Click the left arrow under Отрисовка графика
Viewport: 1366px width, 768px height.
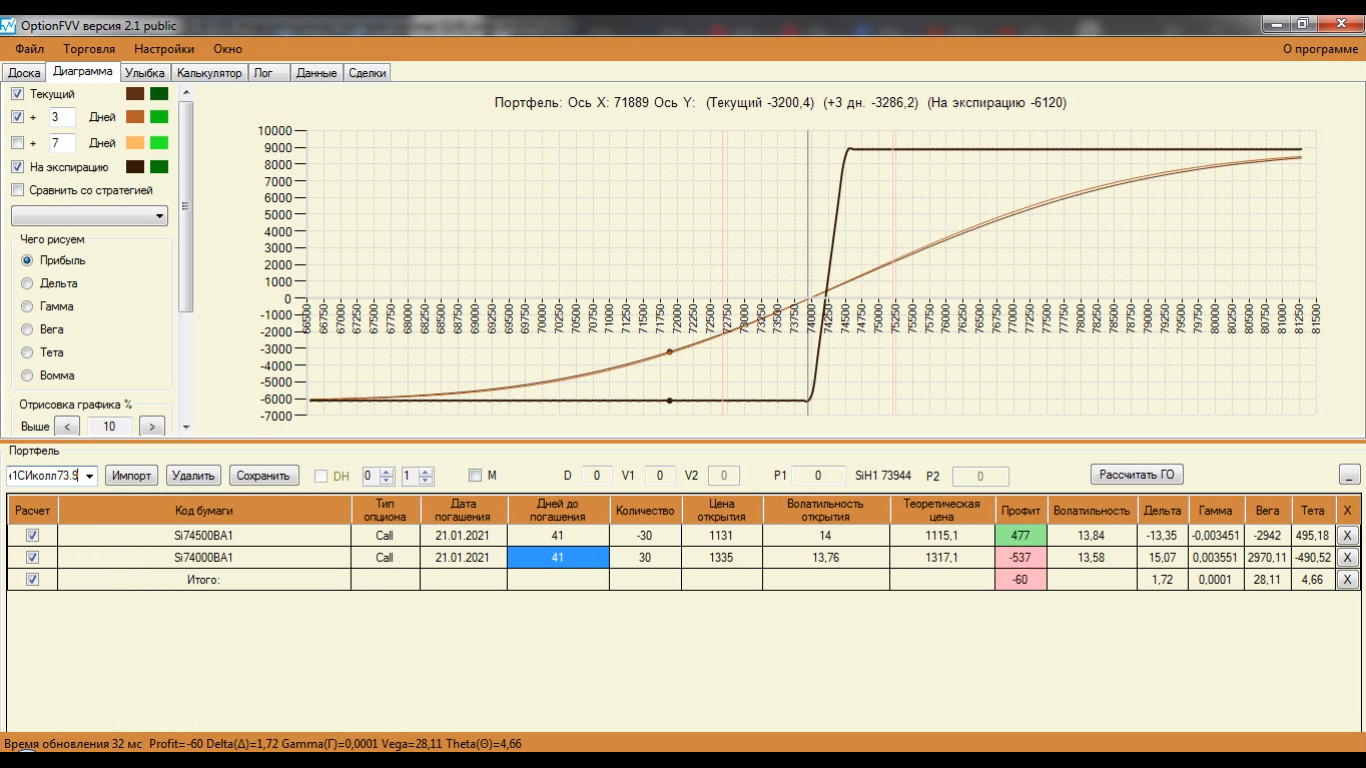coord(66,427)
